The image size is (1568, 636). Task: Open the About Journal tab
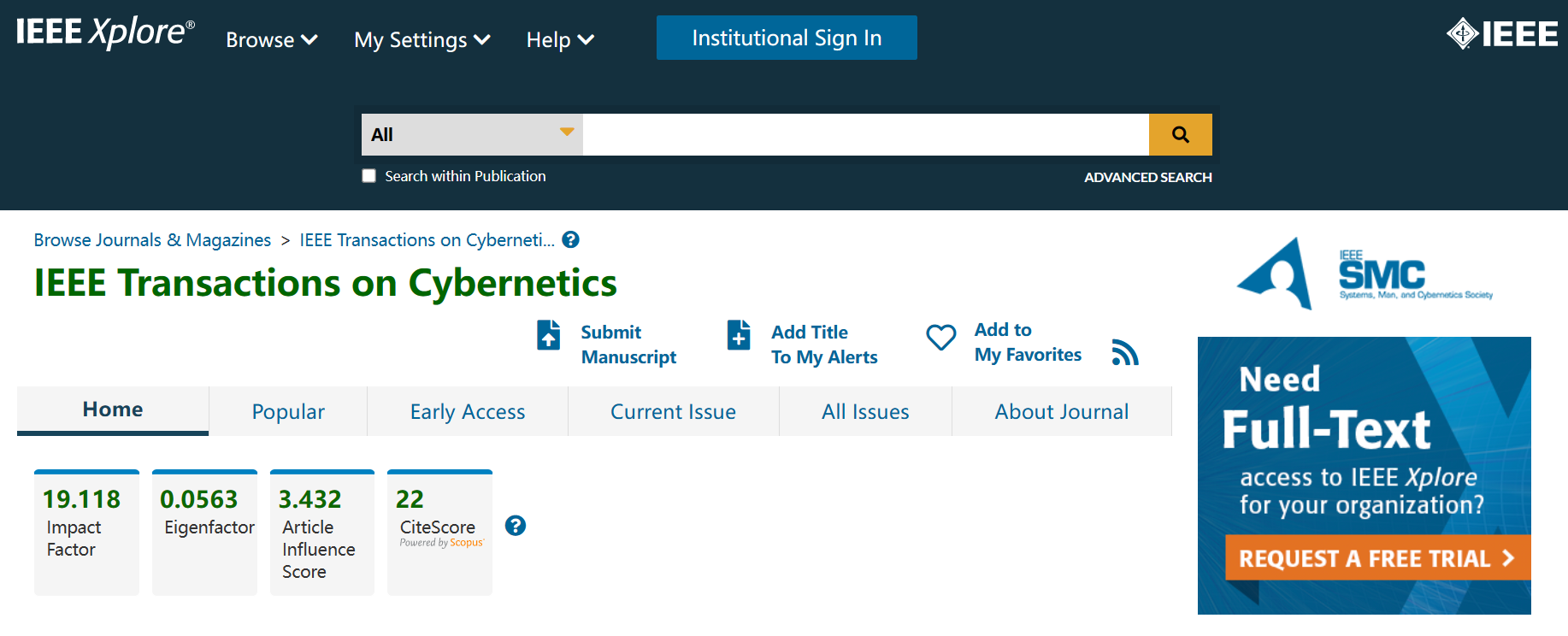click(1062, 411)
